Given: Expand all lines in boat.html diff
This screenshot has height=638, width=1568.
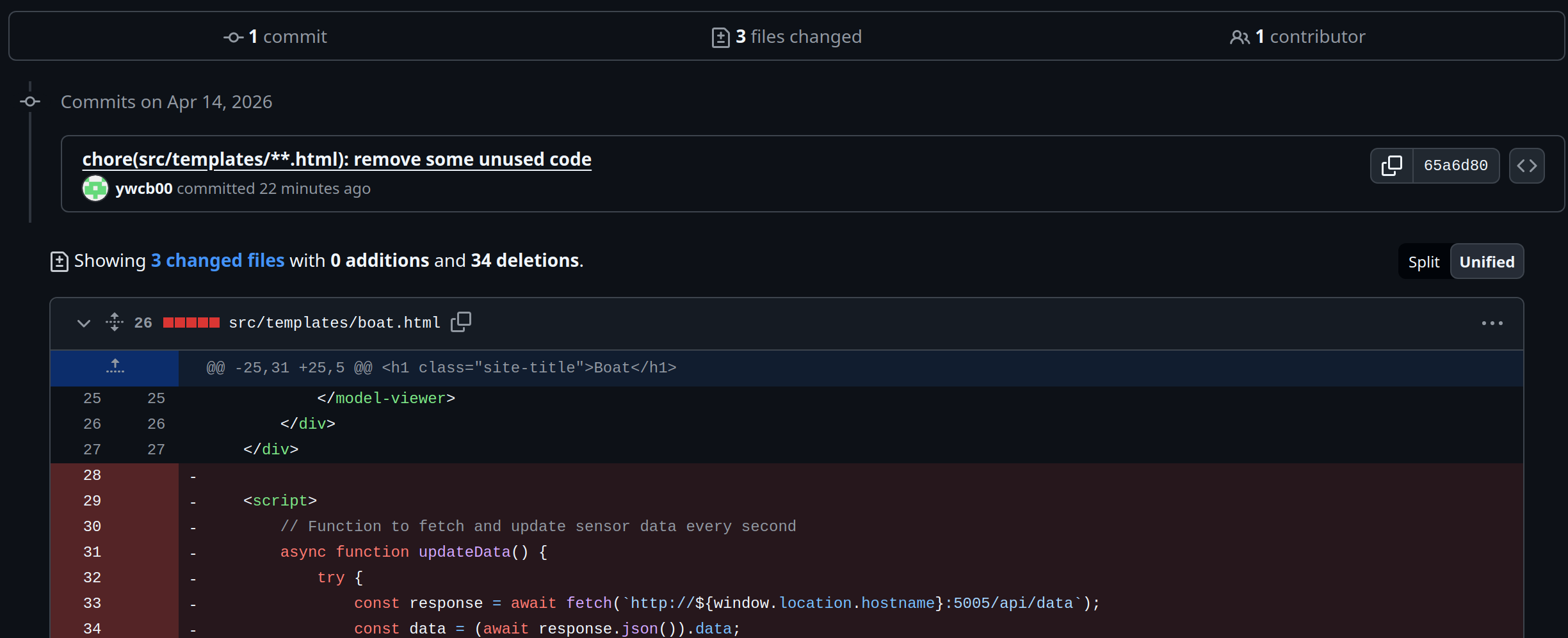Looking at the screenshot, I should 115,322.
